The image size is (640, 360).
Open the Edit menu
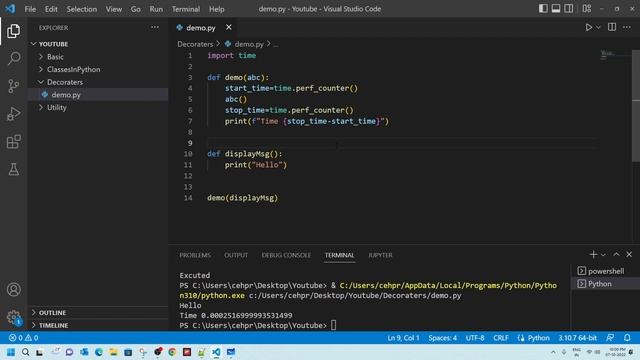point(51,9)
